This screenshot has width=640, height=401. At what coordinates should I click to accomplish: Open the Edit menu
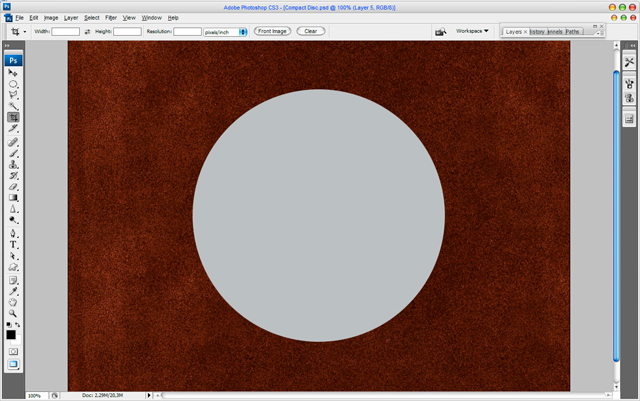click(33, 18)
